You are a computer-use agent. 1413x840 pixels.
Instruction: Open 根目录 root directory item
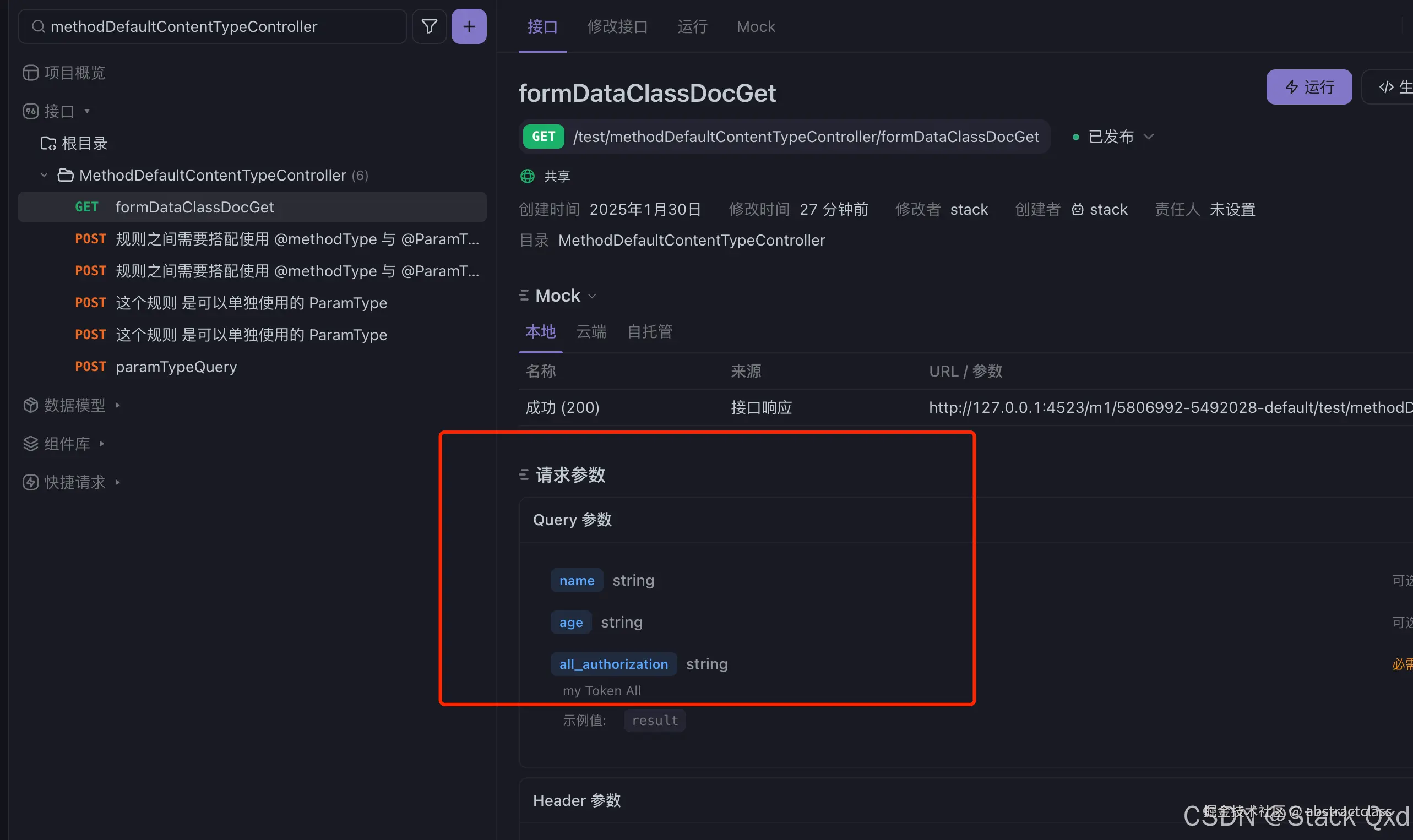84,144
